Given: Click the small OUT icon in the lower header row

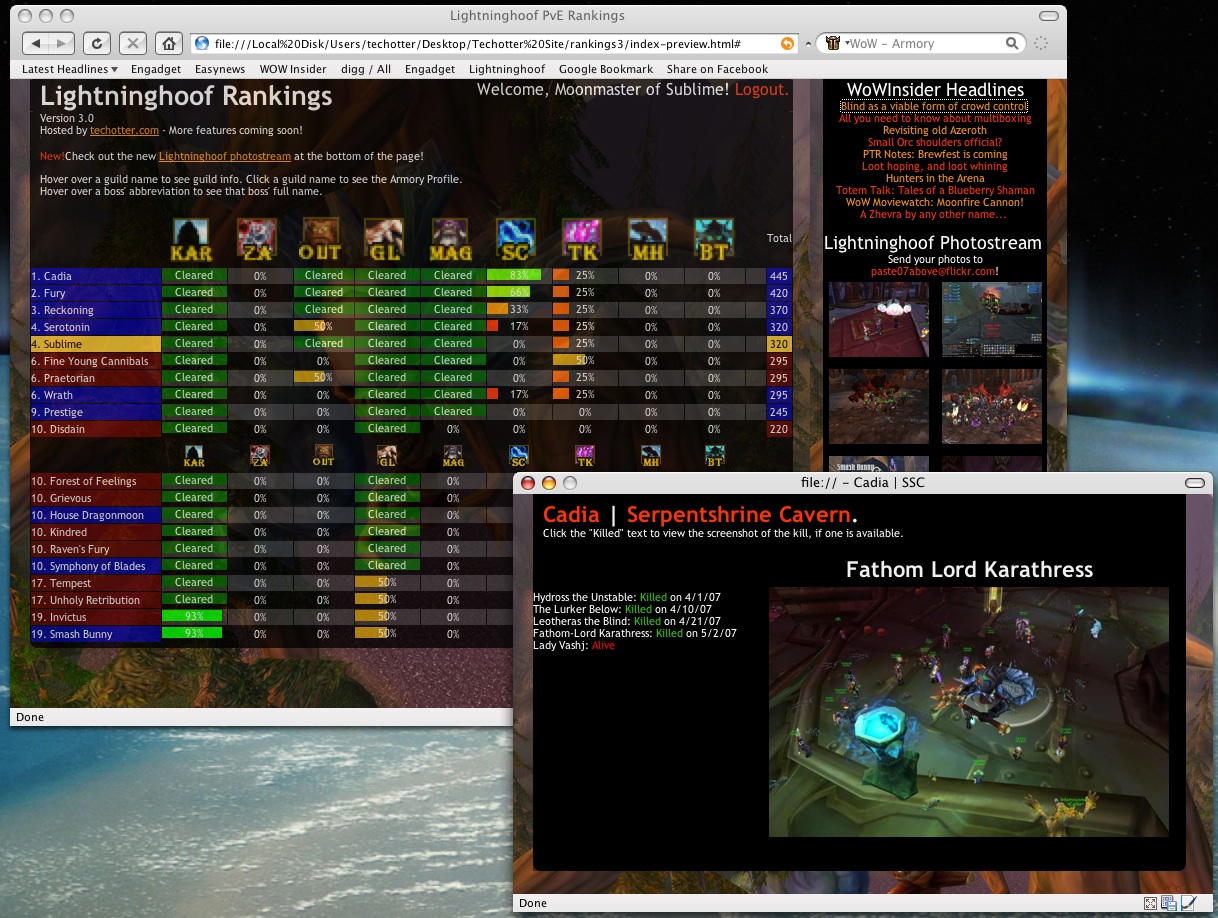Looking at the screenshot, I should [x=323, y=456].
